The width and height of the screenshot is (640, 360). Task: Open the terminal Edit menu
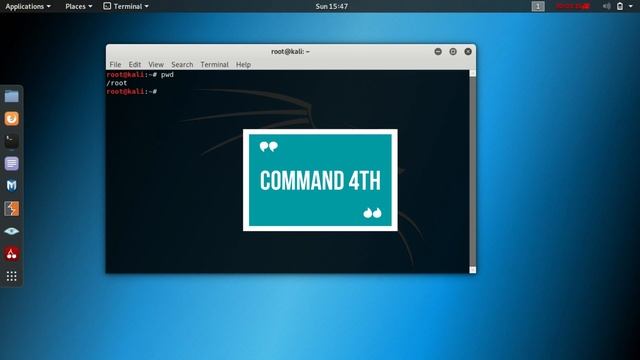[x=135, y=64]
